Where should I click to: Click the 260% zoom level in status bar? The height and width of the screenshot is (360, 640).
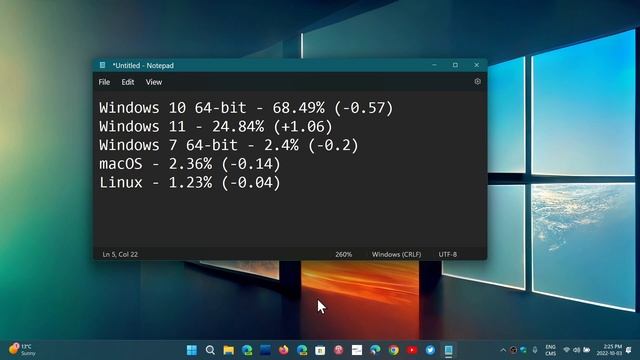point(343,254)
